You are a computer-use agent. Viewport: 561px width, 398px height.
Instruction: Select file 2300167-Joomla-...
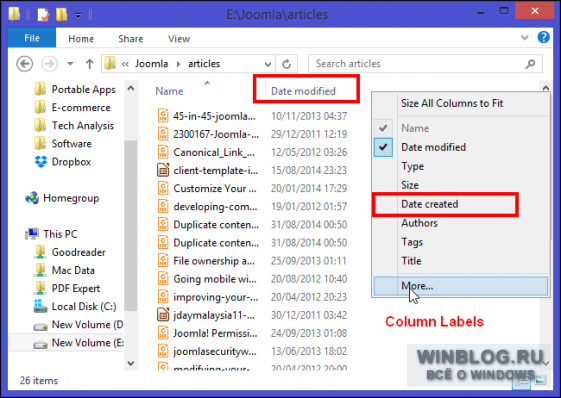[216, 134]
